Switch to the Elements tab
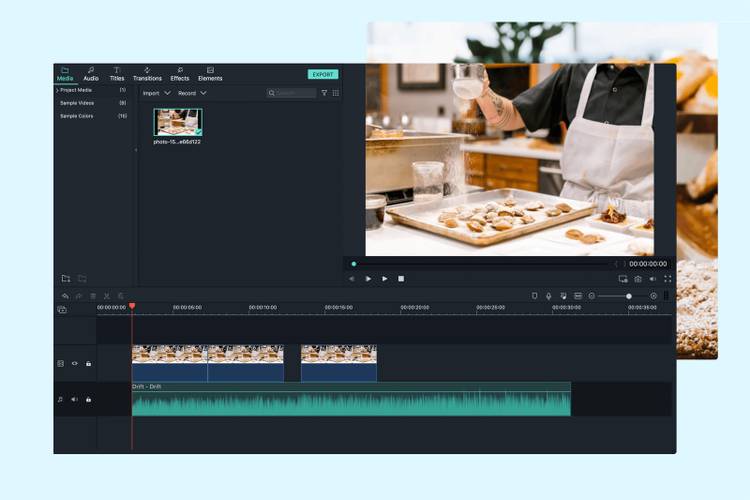Image resolution: width=750 pixels, height=500 pixels. [210, 74]
